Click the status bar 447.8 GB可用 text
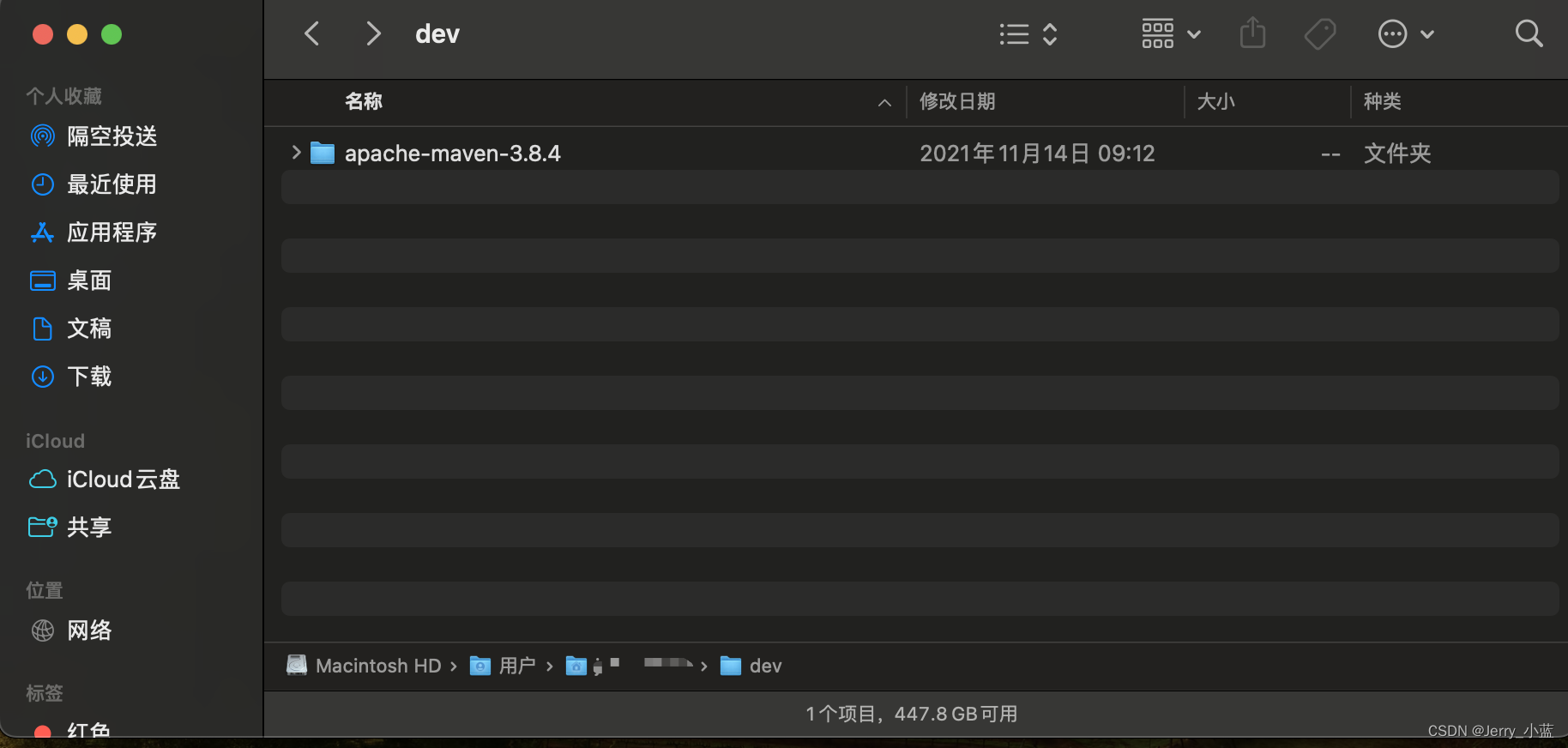The height and width of the screenshot is (748, 1568). pos(956,714)
